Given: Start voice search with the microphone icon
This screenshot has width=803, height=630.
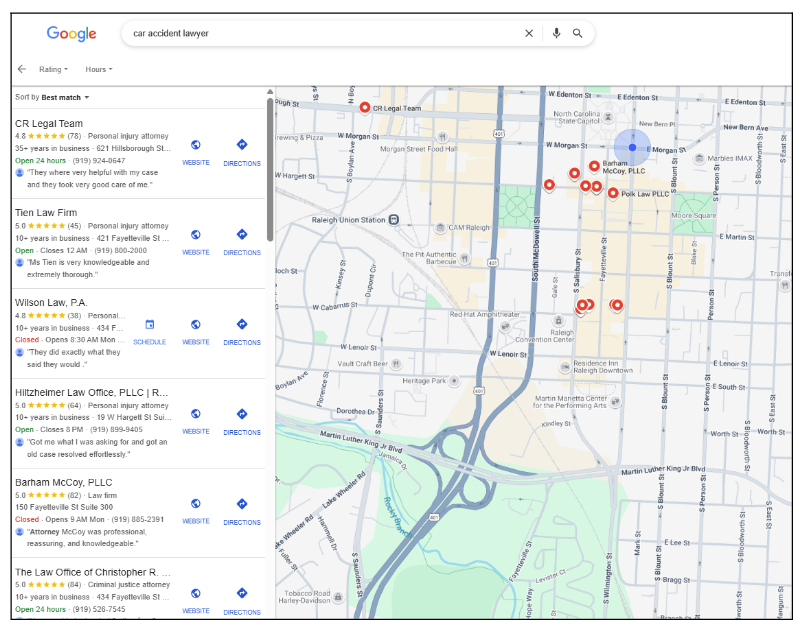Looking at the screenshot, I should [x=556, y=33].
